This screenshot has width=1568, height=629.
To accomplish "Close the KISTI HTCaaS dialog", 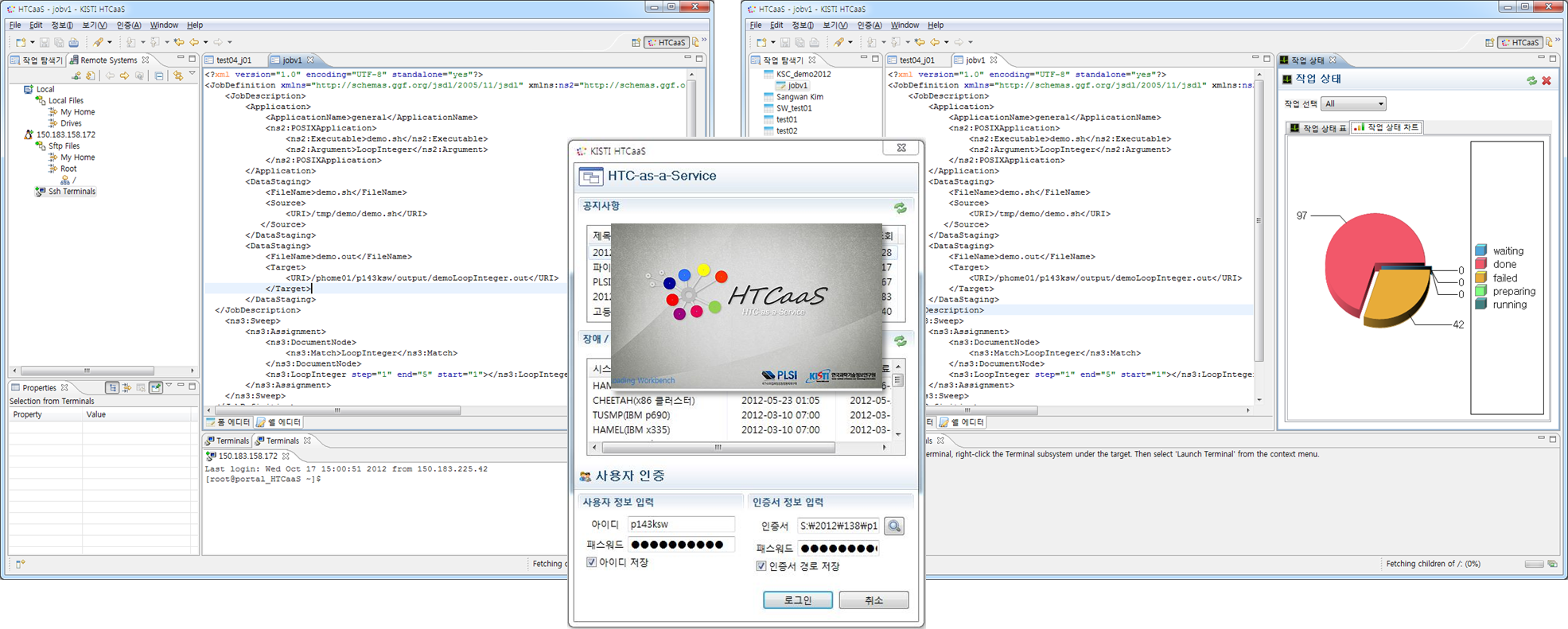I will [x=901, y=148].
